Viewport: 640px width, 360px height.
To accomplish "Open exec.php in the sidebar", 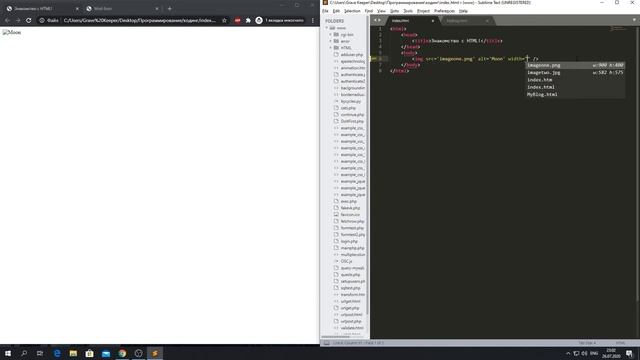I will pyautogui.click(x=348, y=201).
